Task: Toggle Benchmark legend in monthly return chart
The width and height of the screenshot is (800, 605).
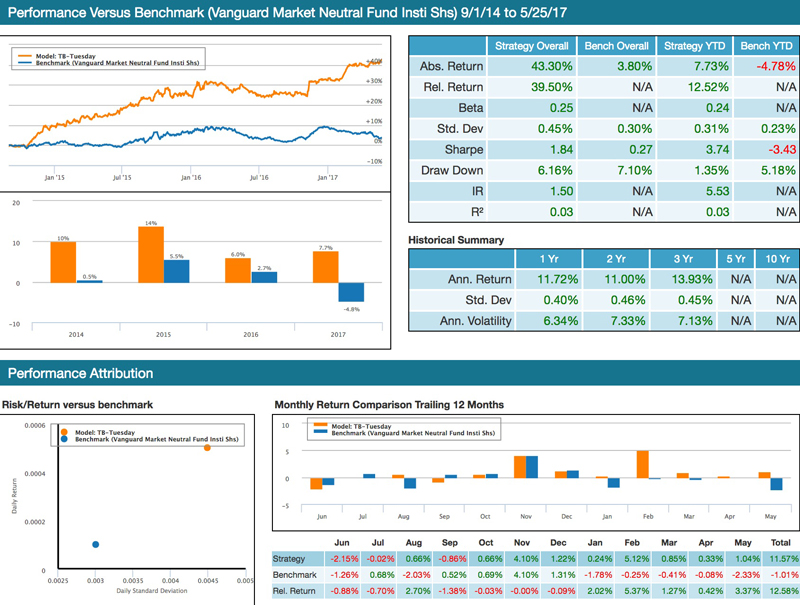Action: (x=410, y=434)
